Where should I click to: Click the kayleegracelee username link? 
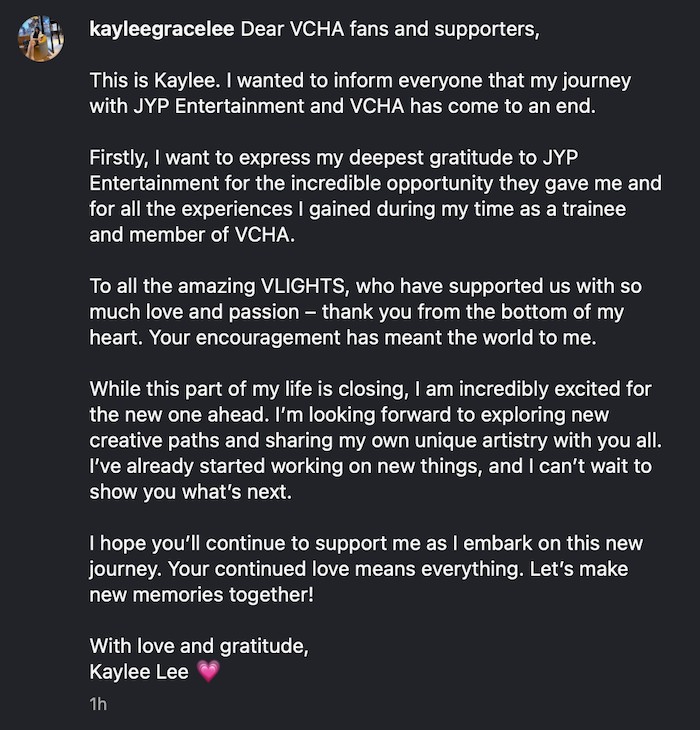coord(162,29)
